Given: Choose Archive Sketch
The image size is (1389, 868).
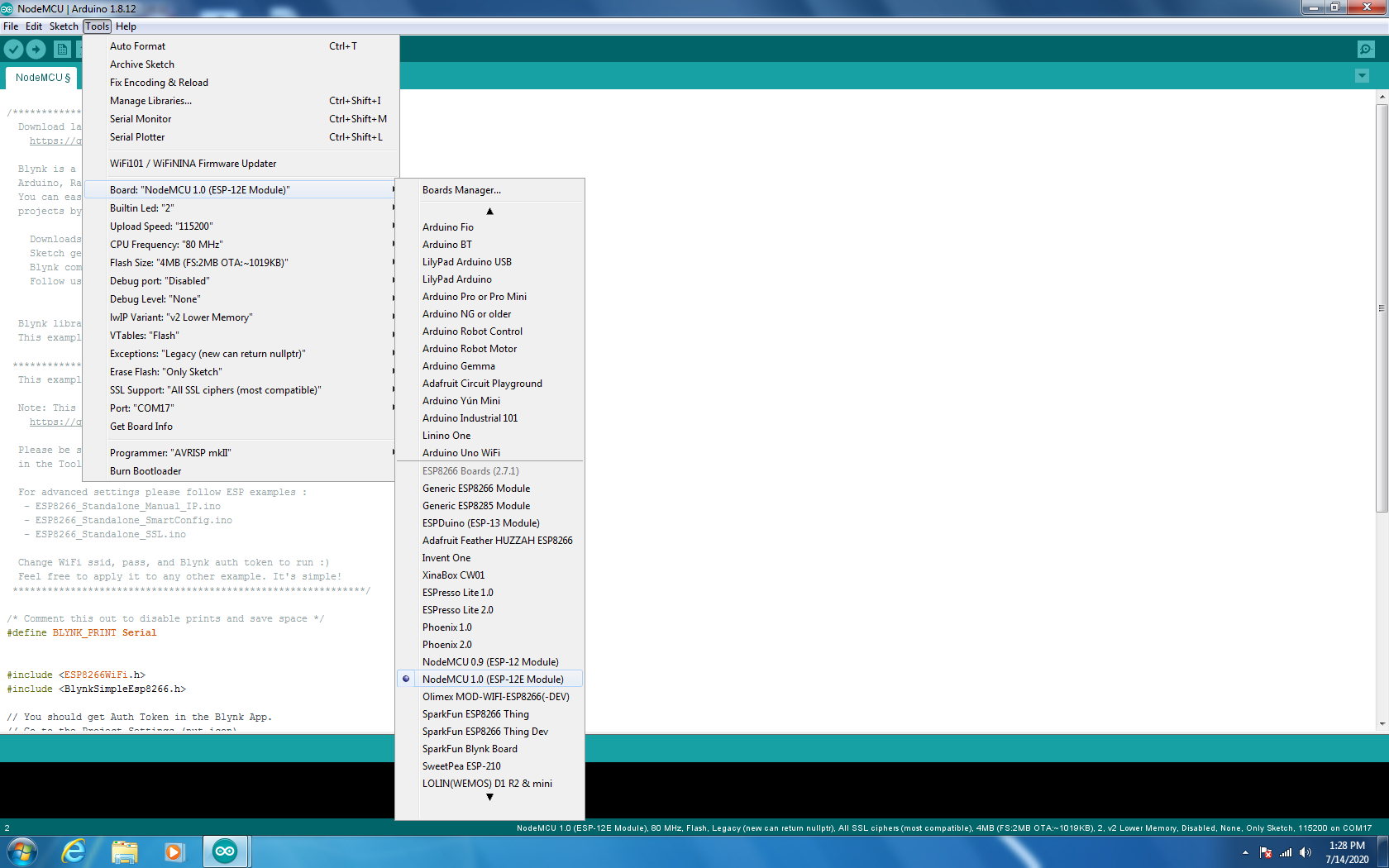Looking at the screenshot, I should point(239,64).
